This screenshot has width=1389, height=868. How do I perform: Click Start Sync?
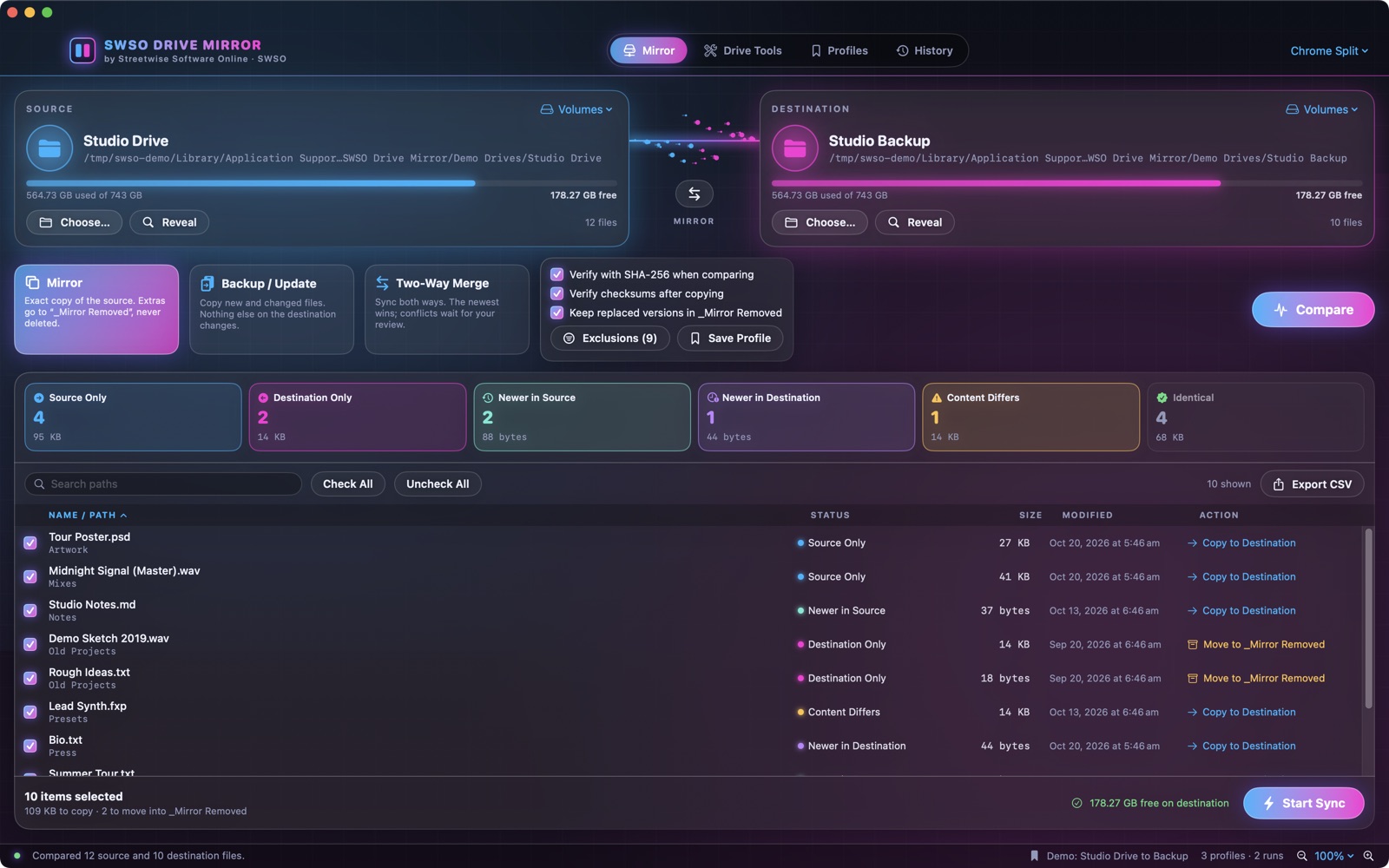click(x=1303, y=804)
